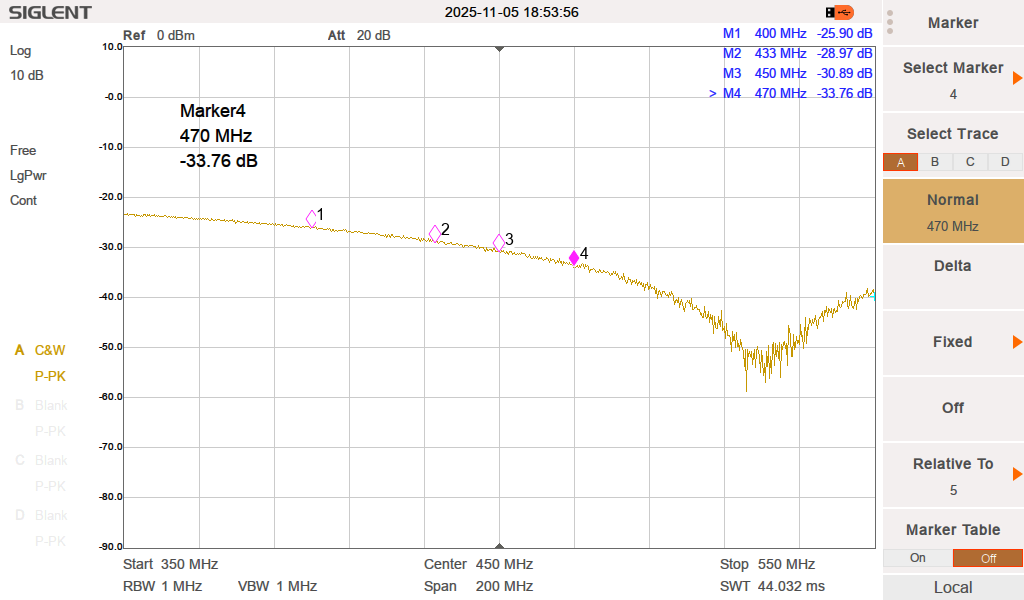The image size is (1024, 600).
Task: Select trace A in Select Trace
Action: pos(900,162)
